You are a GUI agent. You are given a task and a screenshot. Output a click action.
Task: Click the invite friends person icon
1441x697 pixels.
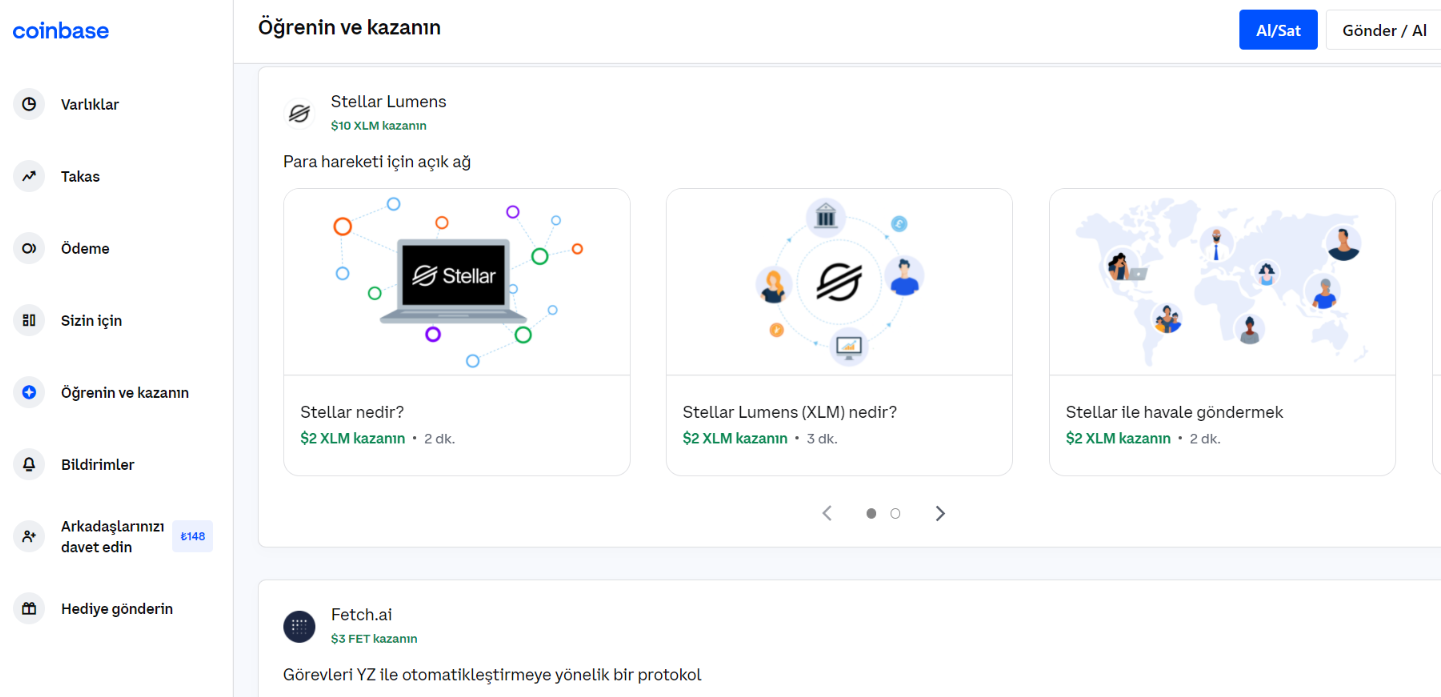(x=29, y=536)
